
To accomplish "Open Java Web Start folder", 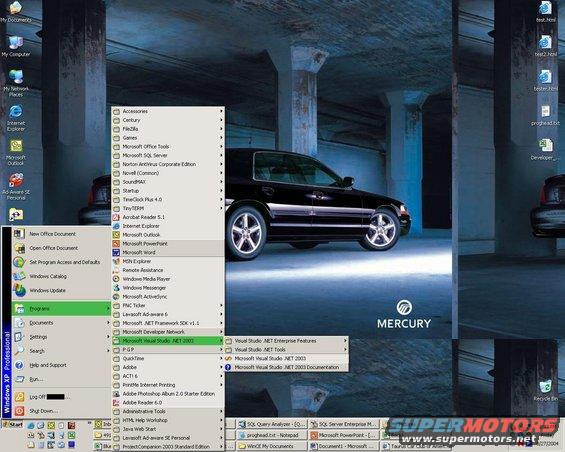I will tap(168, 429).
